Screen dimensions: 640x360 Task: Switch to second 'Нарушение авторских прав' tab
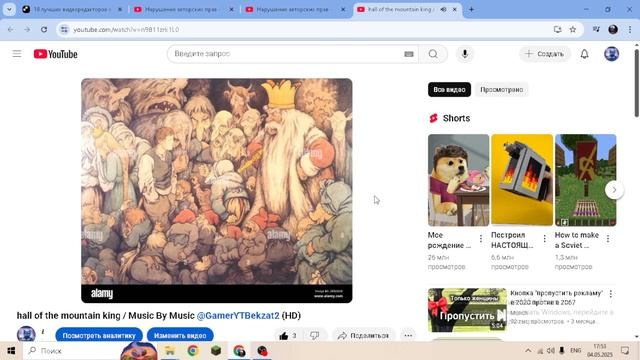[x=294, y=9]
